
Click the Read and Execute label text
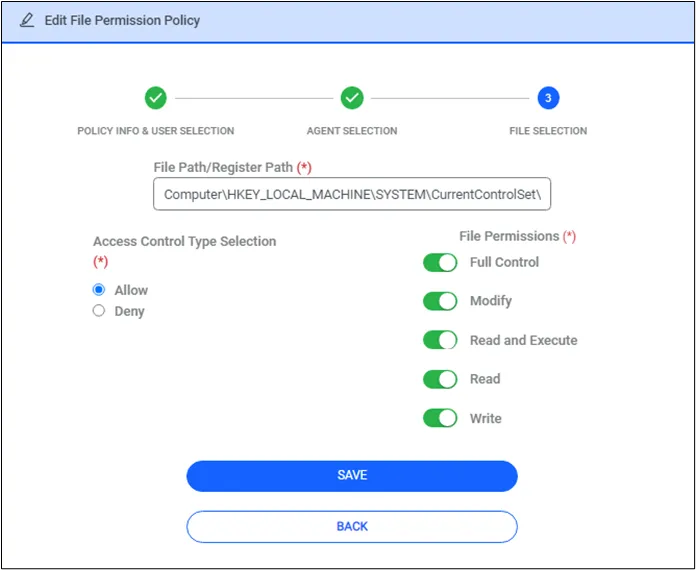point(524,340)
